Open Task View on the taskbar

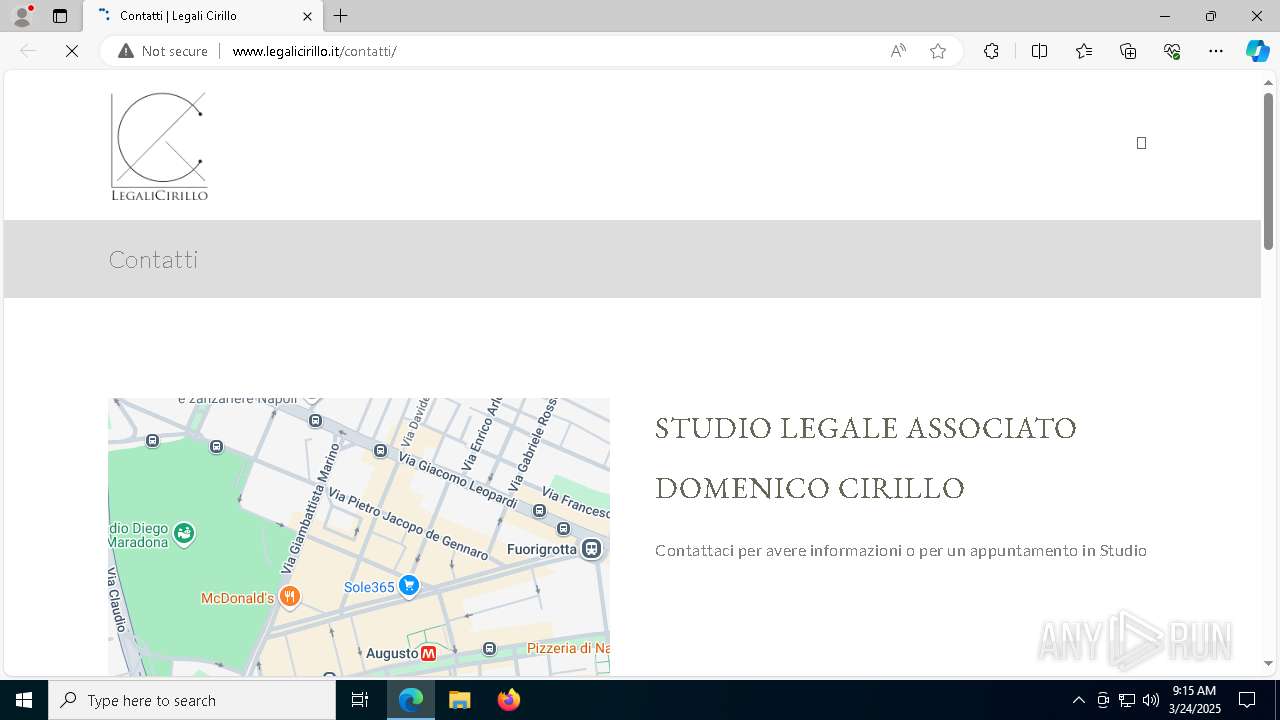[360, 700]
